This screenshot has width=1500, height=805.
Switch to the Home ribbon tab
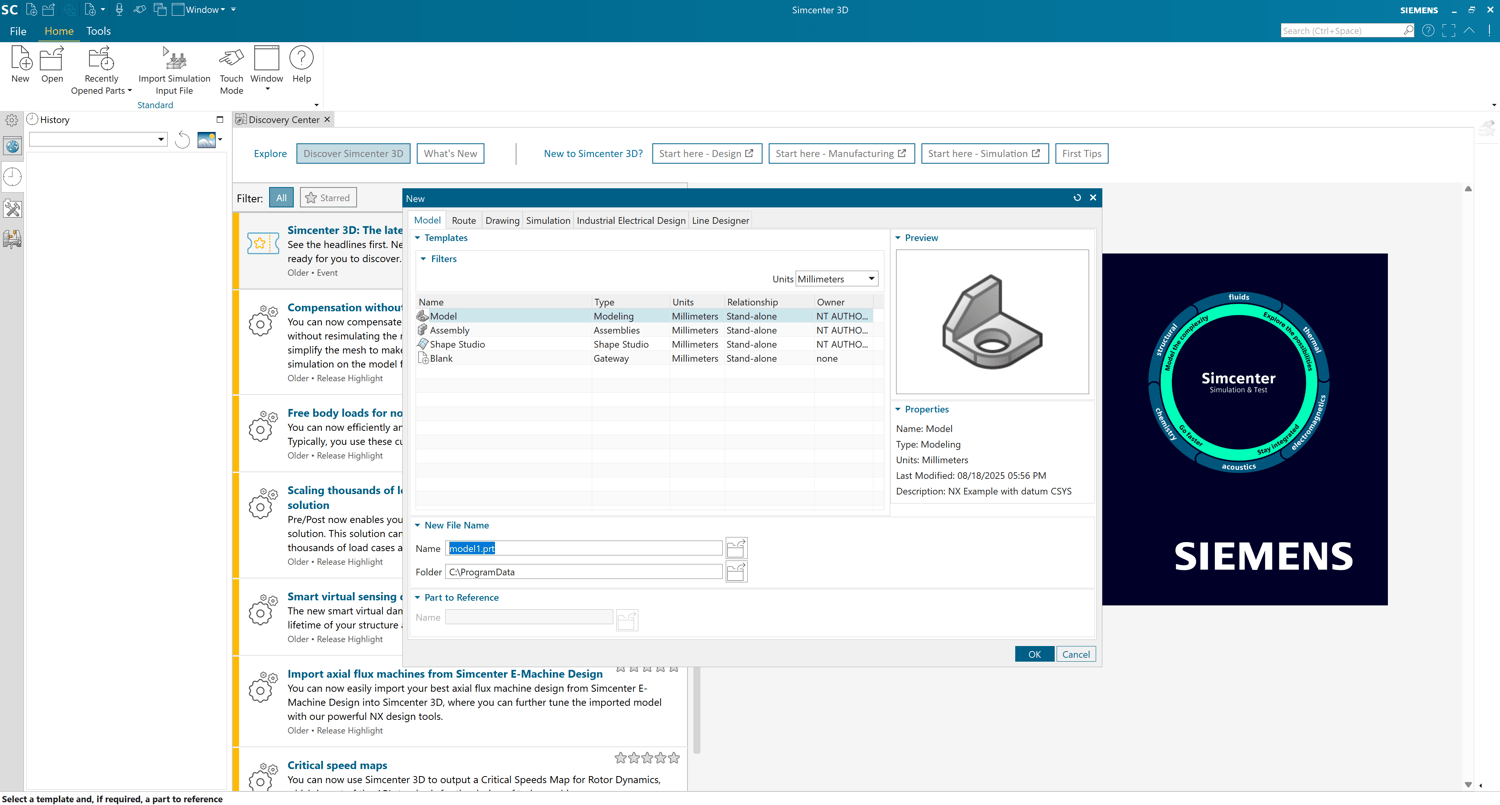point(59,31)
